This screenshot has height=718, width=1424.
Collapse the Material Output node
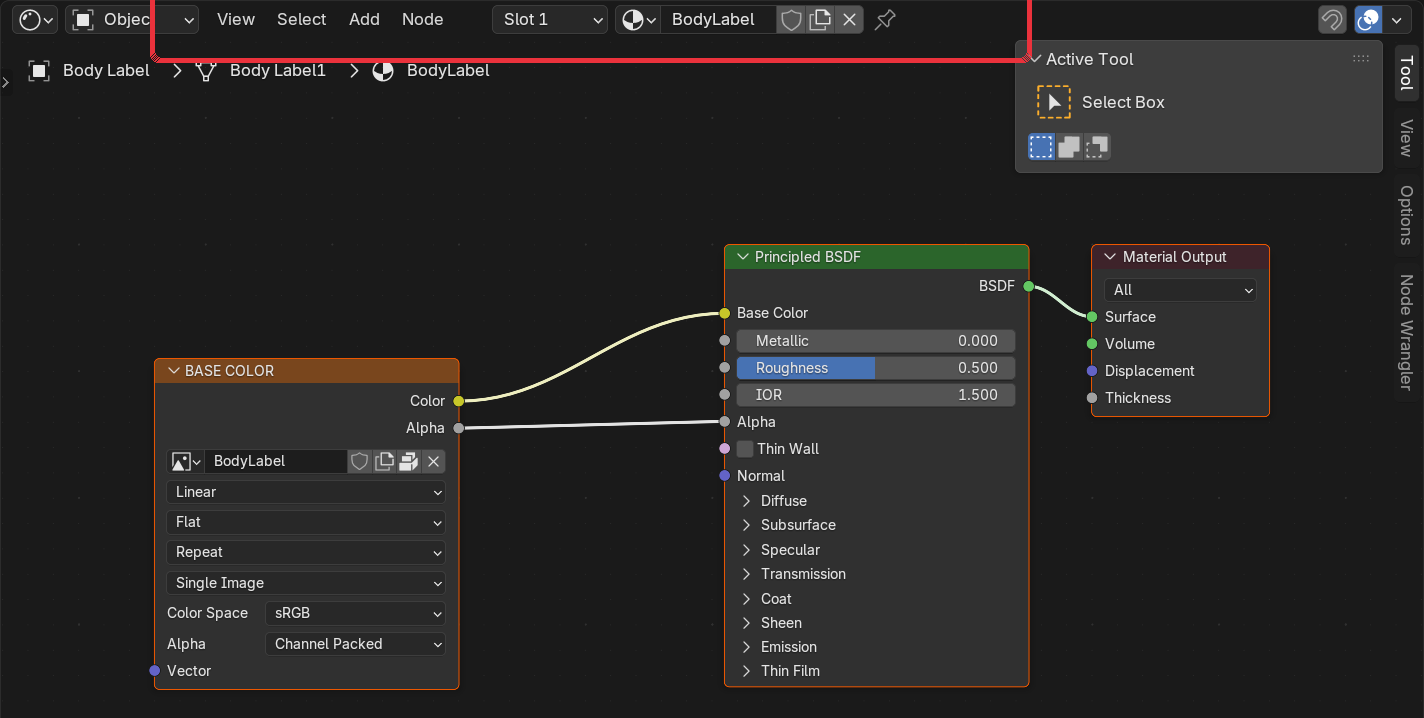(x=1110, y=257)
